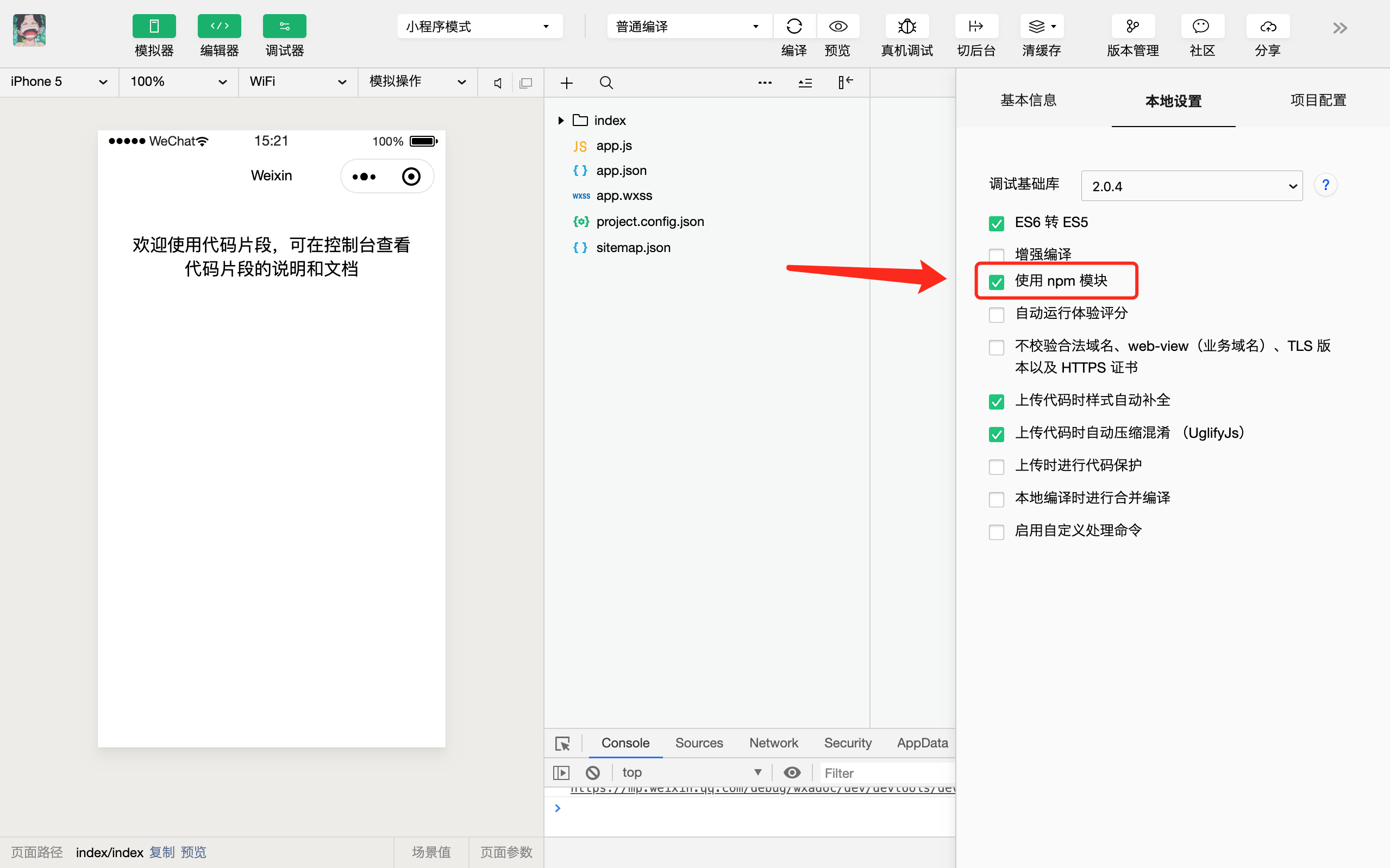Open preview with the eye icon
Screen dimensions: 1390x868
[838, 27]
